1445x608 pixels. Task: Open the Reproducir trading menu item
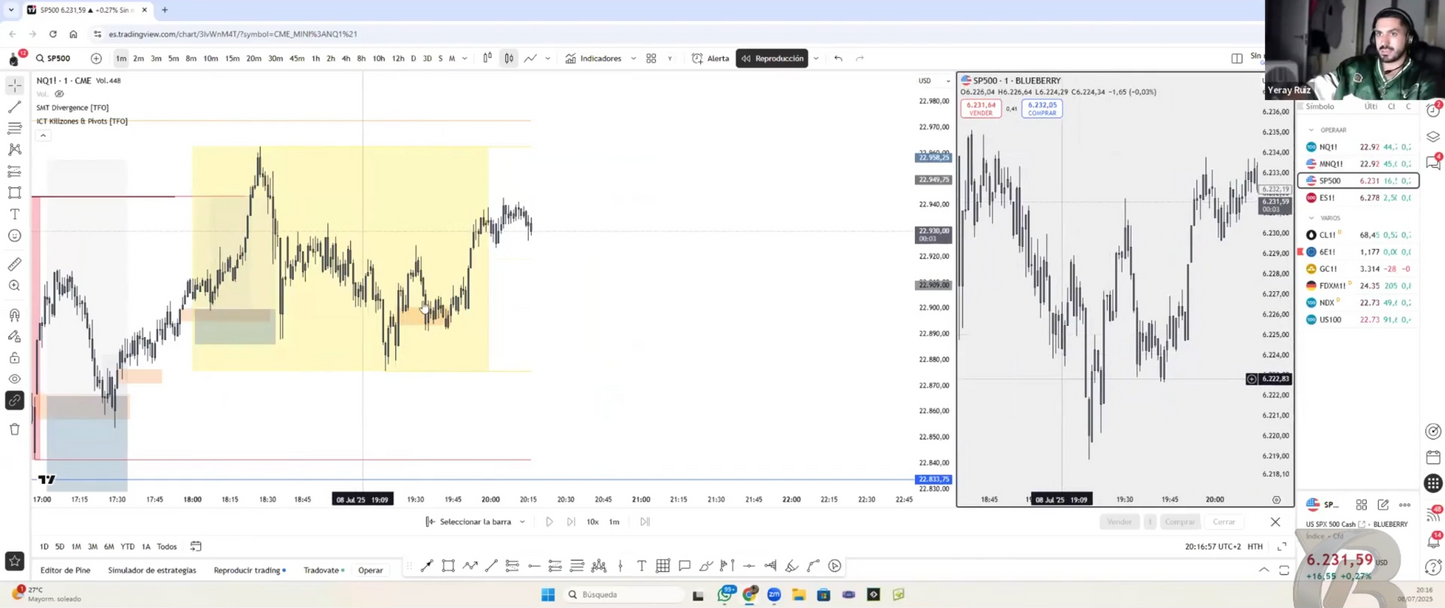point(249,569)
